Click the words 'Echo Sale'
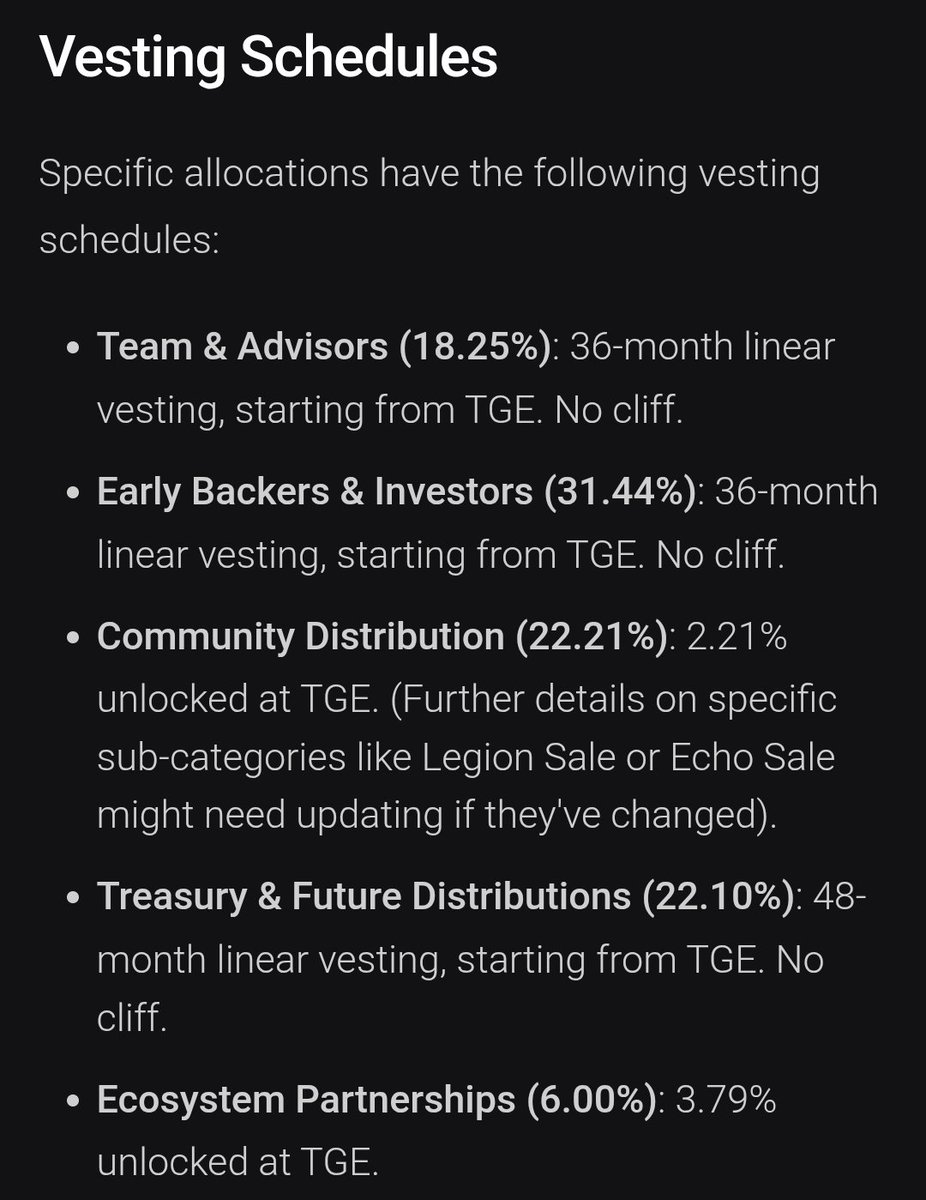The height and width of the screenshot is (1200, 926). click(753, 757)
